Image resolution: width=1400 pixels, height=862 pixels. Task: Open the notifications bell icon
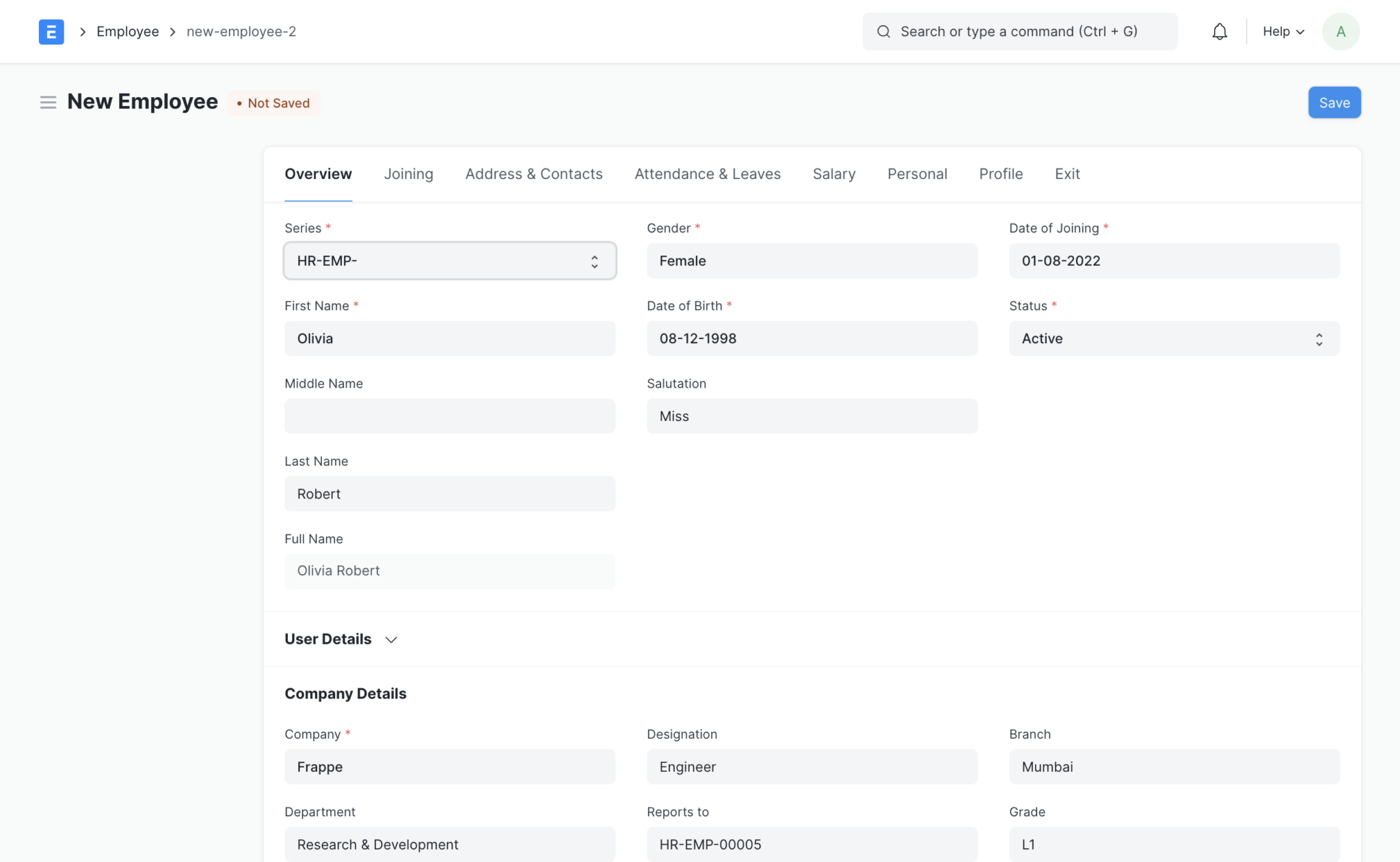click(x=1220, y=31)
